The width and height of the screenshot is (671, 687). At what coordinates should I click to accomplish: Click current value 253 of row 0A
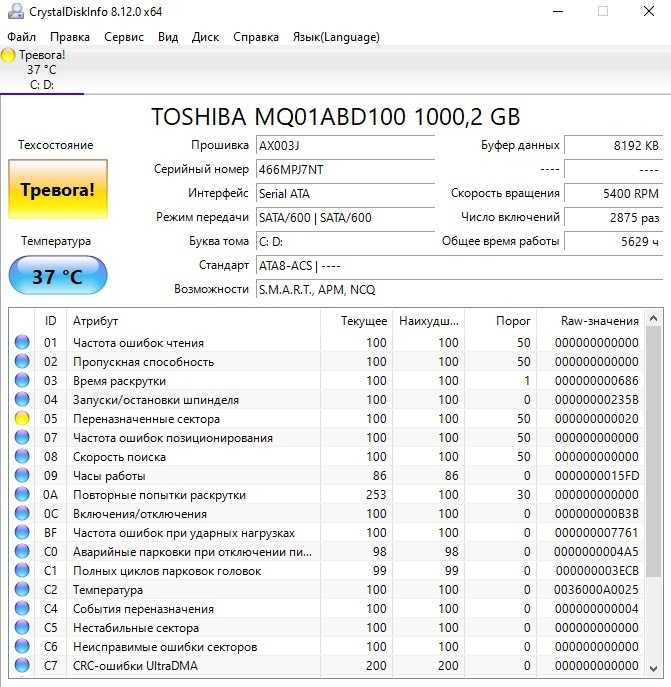(376, 495)
